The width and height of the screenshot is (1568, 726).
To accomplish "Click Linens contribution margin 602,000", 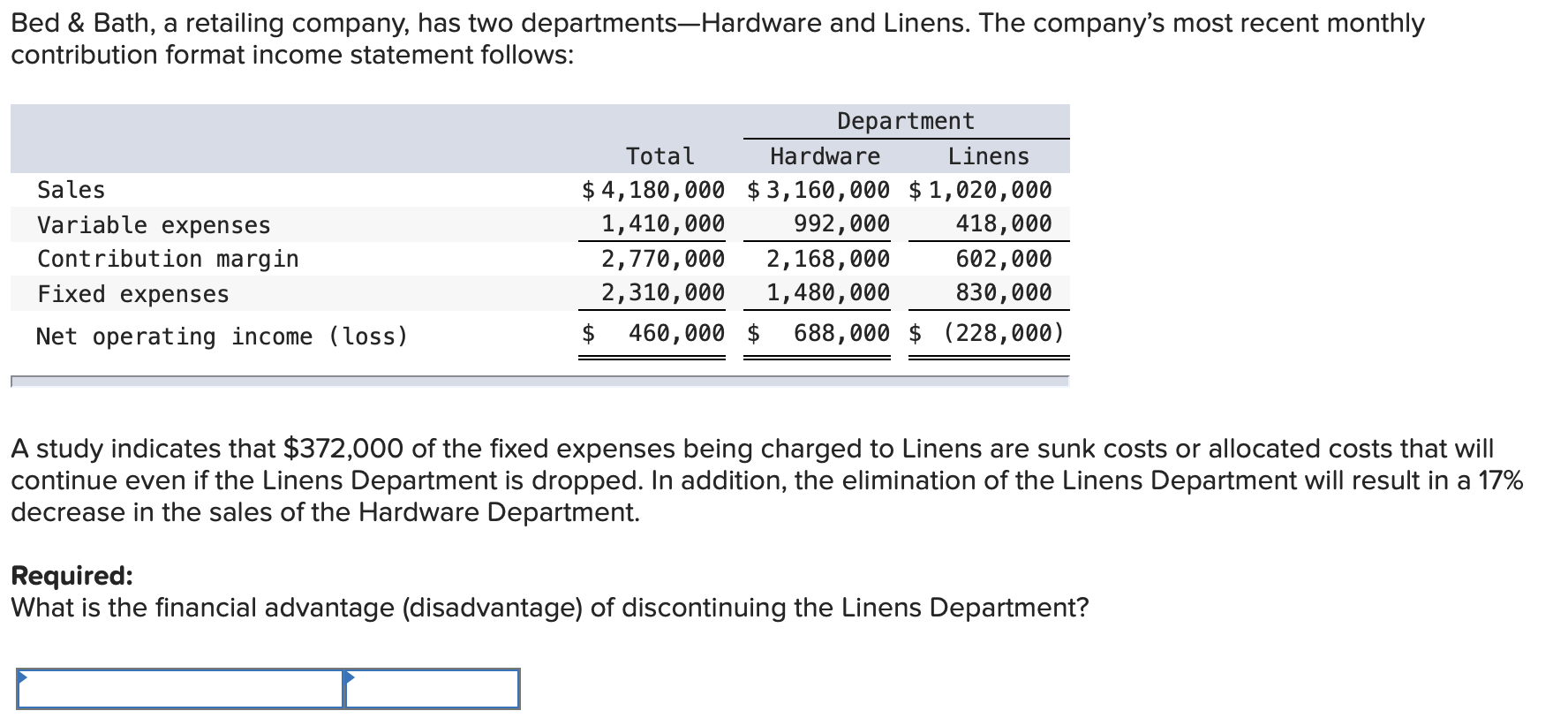I will coord(1004,259).
